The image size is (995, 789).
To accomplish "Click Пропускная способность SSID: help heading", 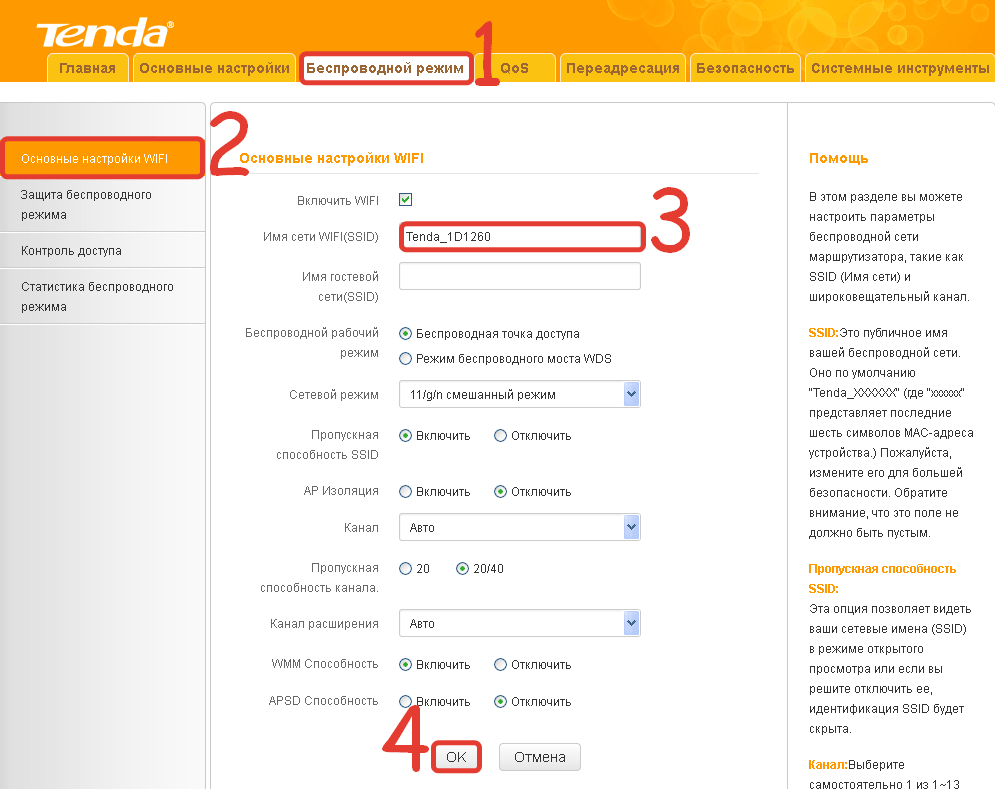I will point(882,578).
